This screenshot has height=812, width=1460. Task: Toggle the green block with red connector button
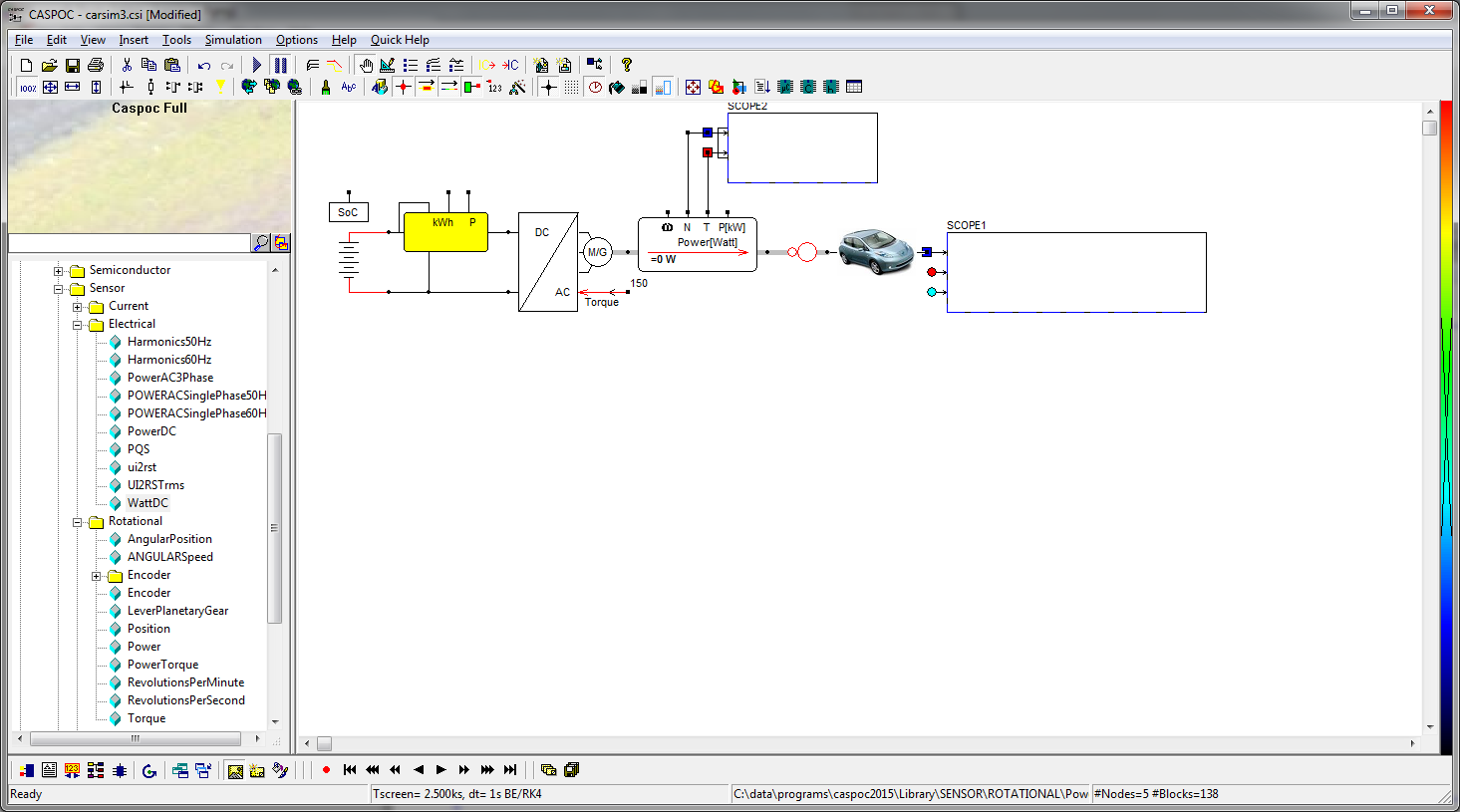tap(471, 88)
